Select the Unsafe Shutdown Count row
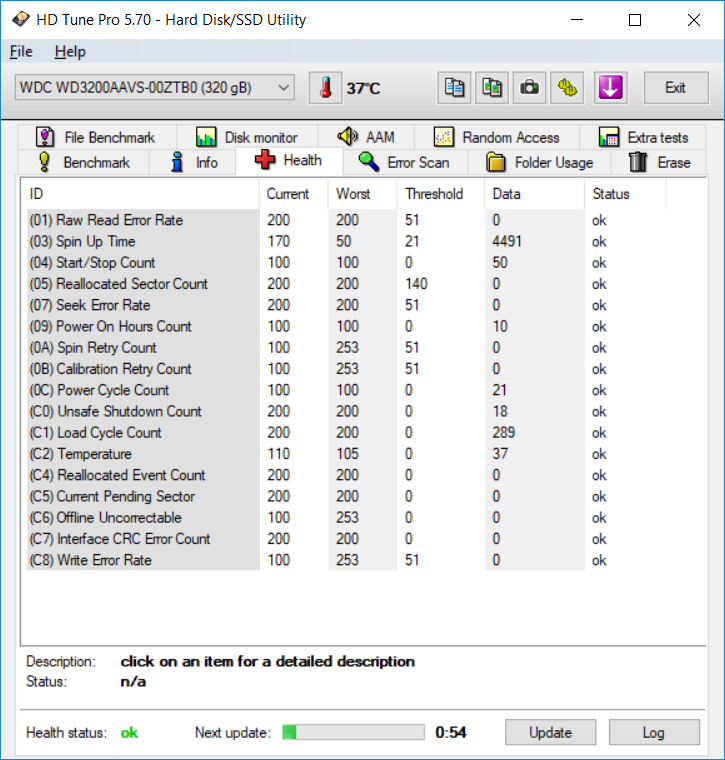725x760 pixels. tap(347, 412)
